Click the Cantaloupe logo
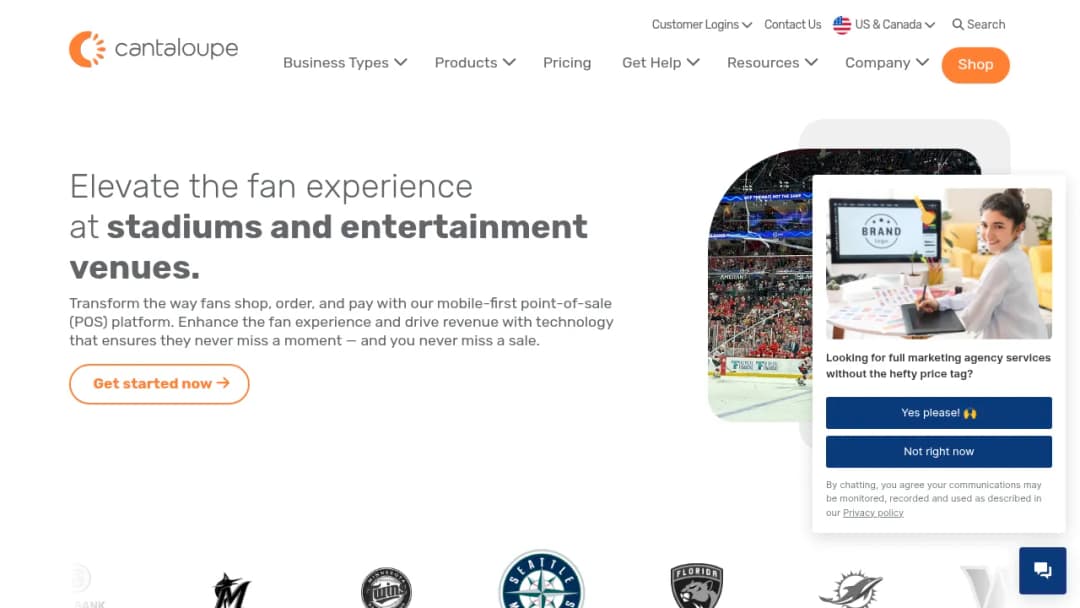This screenshot has height=608, width=1080. 154,49
